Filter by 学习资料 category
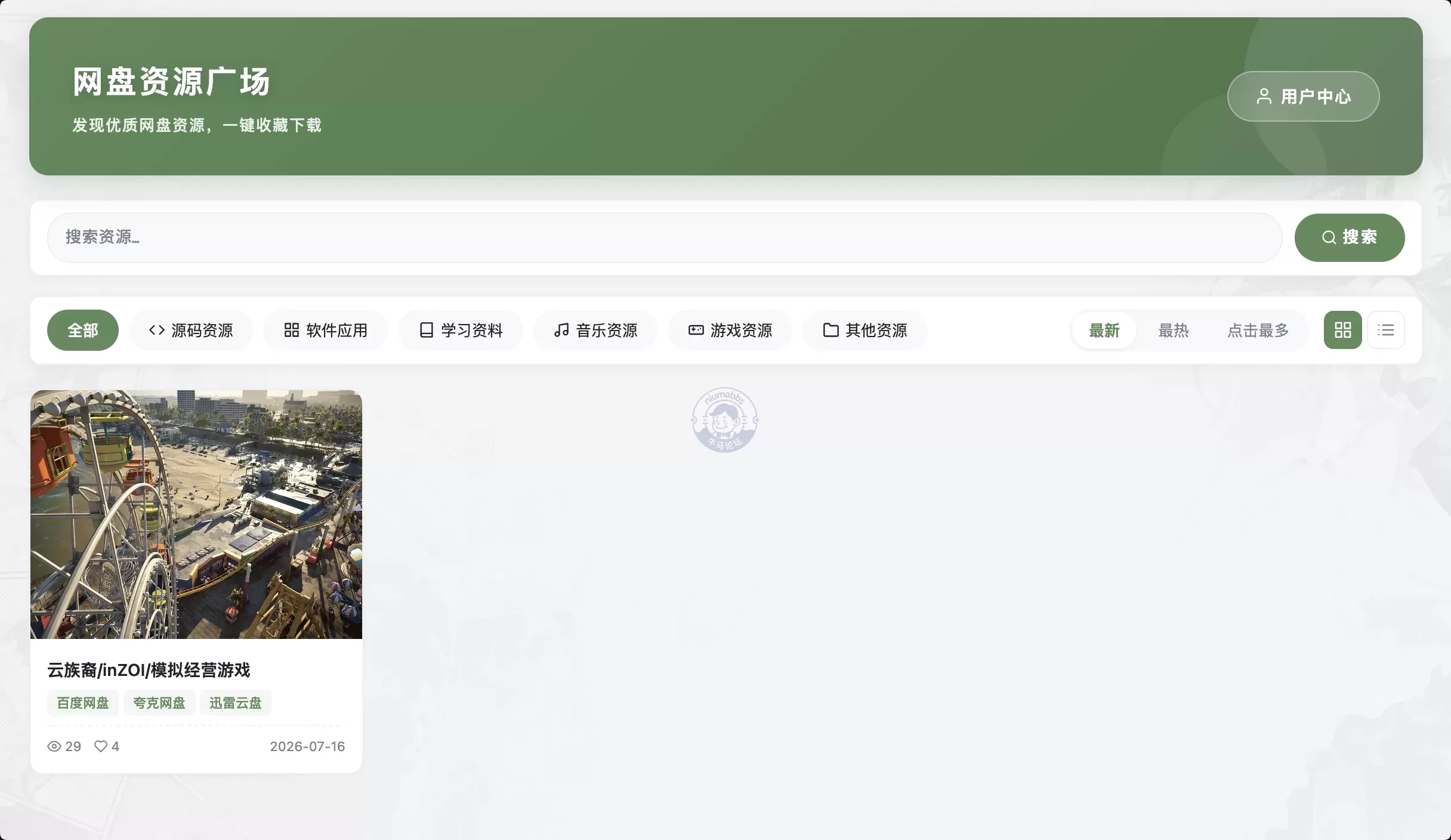Screen dimensions: 1451x840 pos(461,330)
